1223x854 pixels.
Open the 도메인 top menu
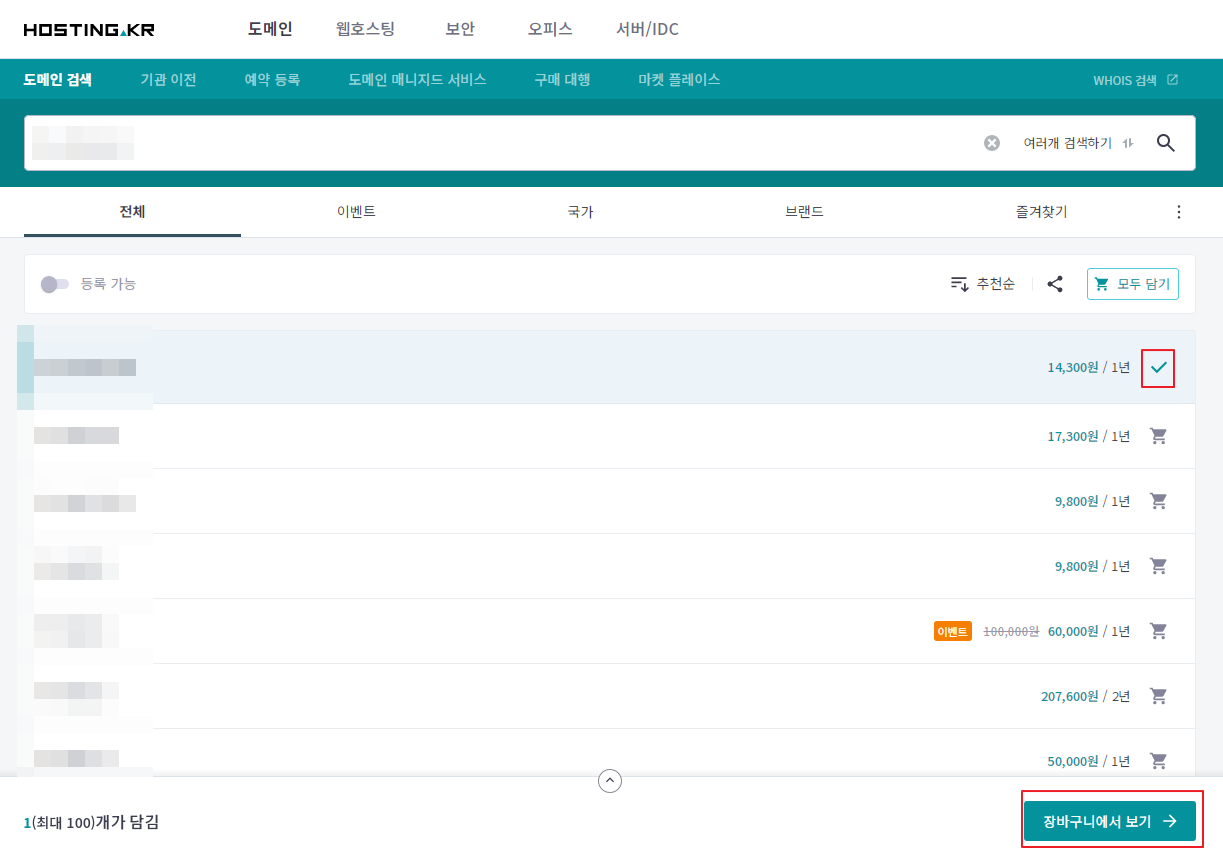click(x=270, y=29)
